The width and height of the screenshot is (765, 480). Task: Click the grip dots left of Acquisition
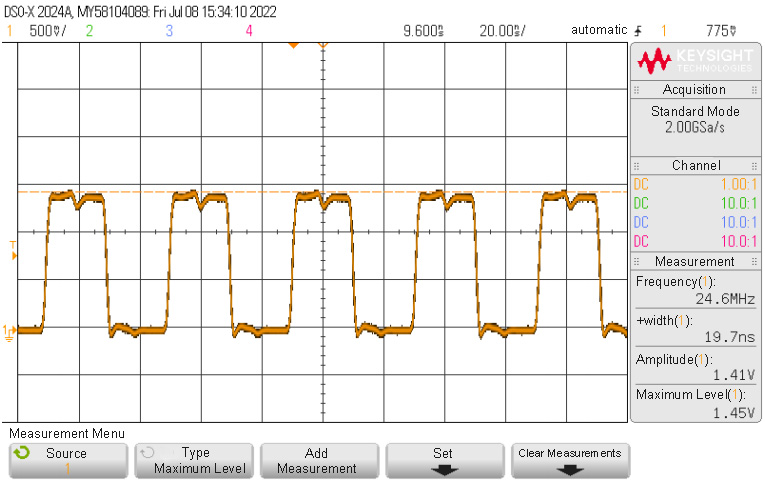point(636,90)
